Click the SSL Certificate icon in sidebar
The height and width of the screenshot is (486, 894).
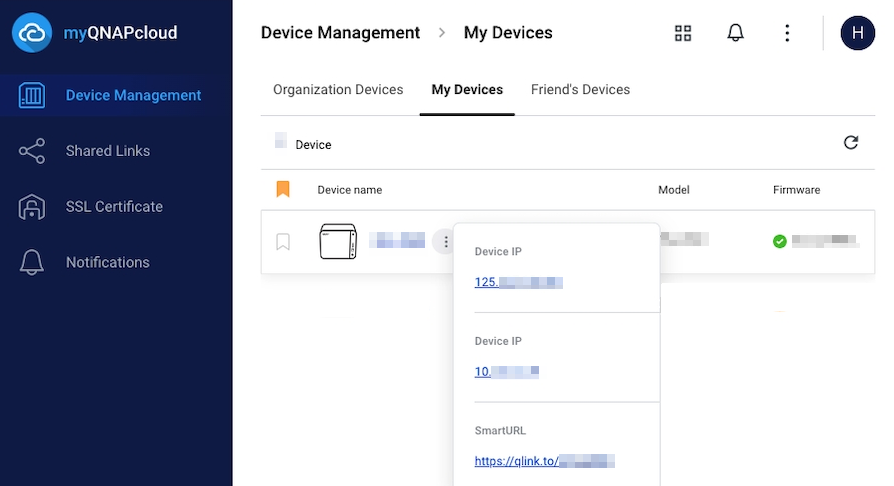click(x=32, y=206)
